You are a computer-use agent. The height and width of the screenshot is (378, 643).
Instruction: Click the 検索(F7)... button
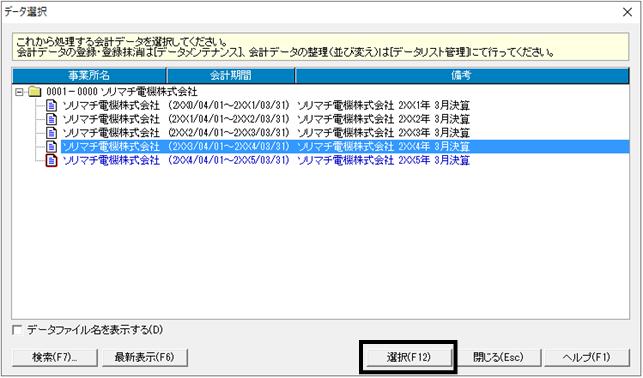coord(55,357)
